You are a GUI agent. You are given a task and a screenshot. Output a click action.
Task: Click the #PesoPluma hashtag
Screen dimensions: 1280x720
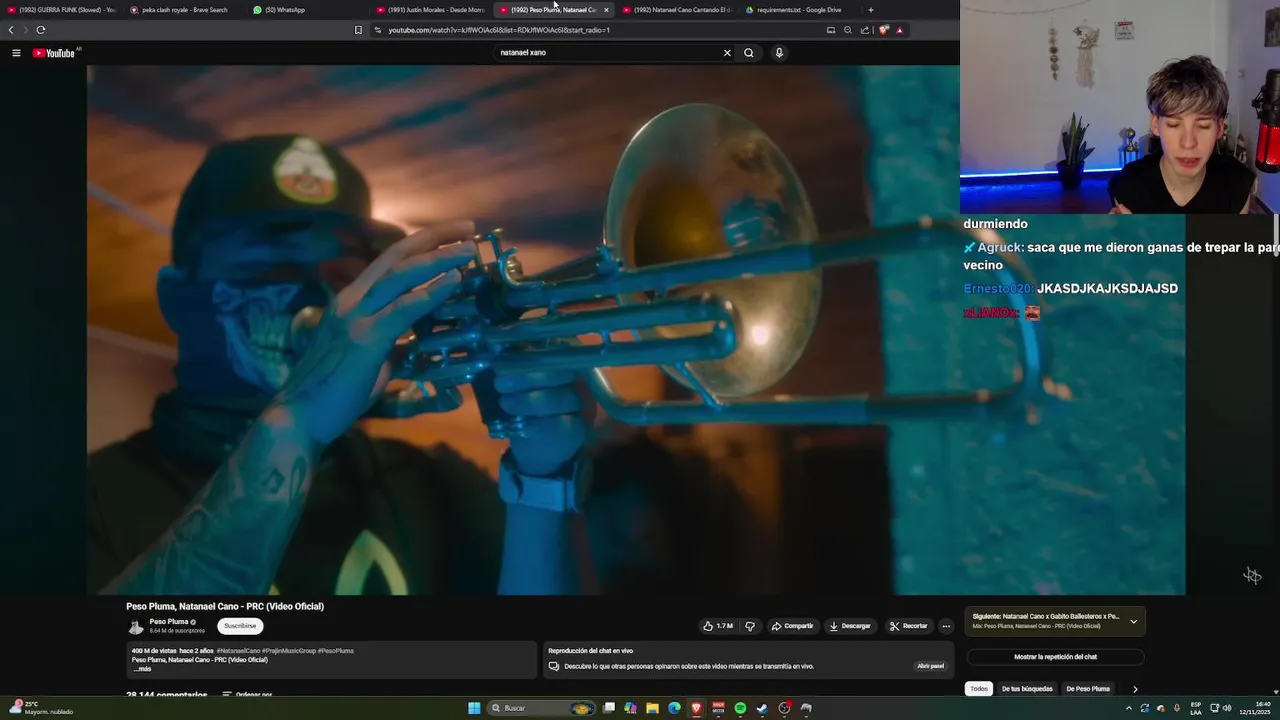click(335, 651)
